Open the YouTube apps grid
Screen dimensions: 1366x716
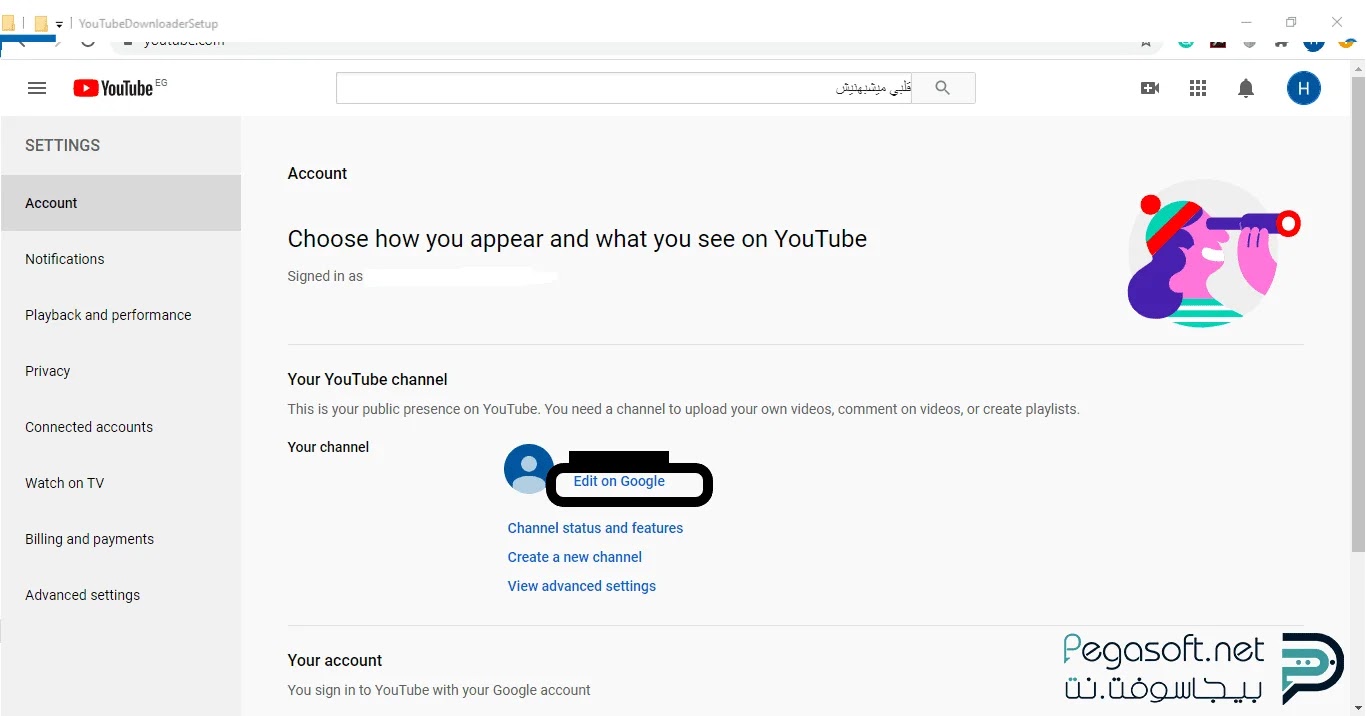[x=1198, y=88]
